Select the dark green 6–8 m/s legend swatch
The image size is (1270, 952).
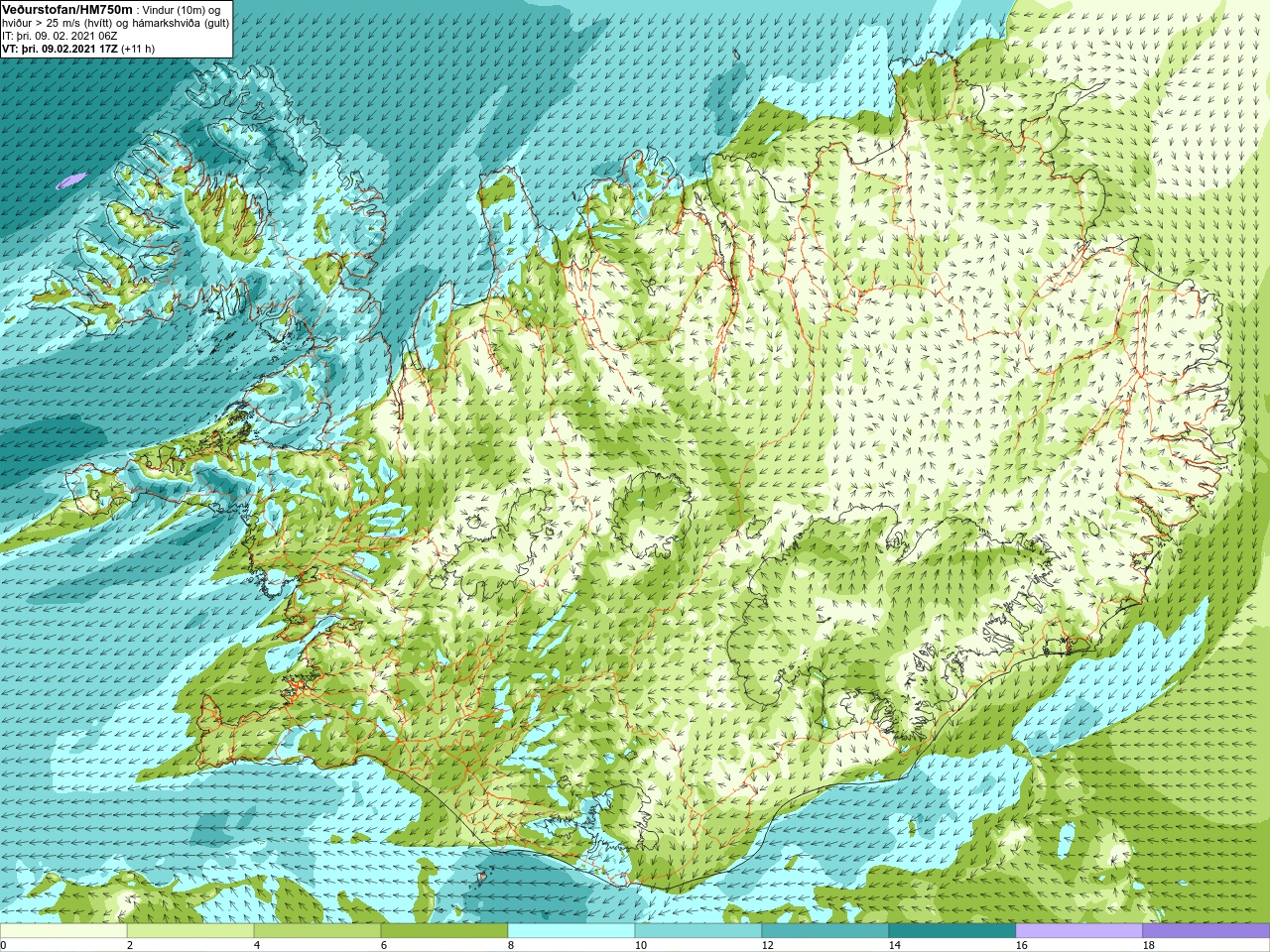[x=444, y=931]
